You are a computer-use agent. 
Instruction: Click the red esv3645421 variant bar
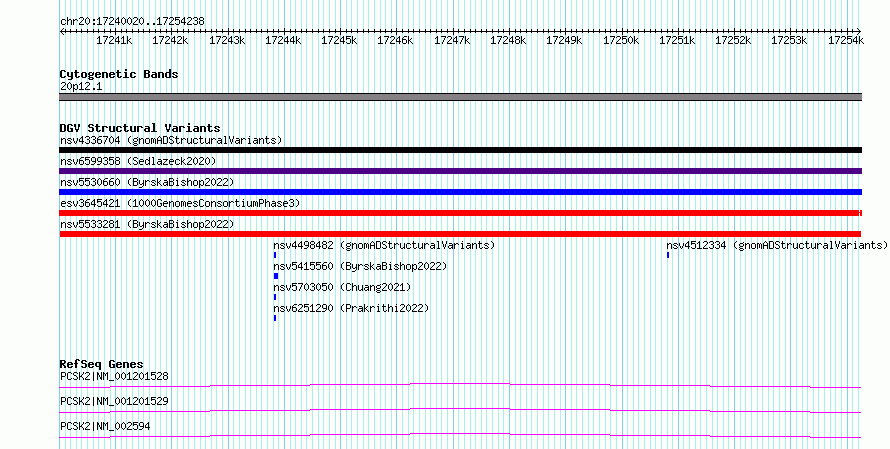coord(460,213)
